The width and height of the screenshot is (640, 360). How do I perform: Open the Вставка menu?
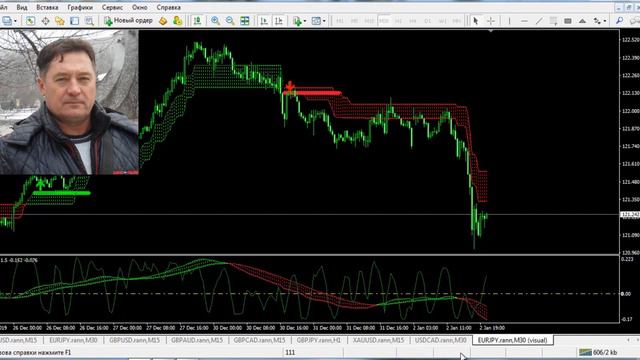(47, 7)
